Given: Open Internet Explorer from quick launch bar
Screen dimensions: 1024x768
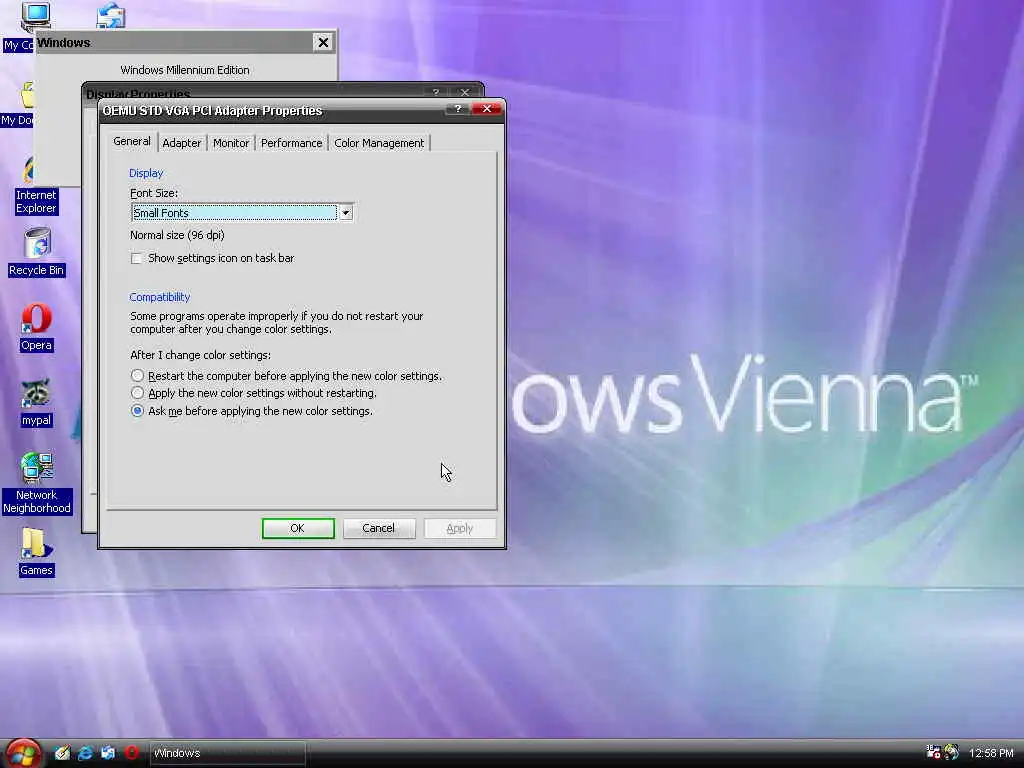Looking at the screenshot, I should (85, 753).
